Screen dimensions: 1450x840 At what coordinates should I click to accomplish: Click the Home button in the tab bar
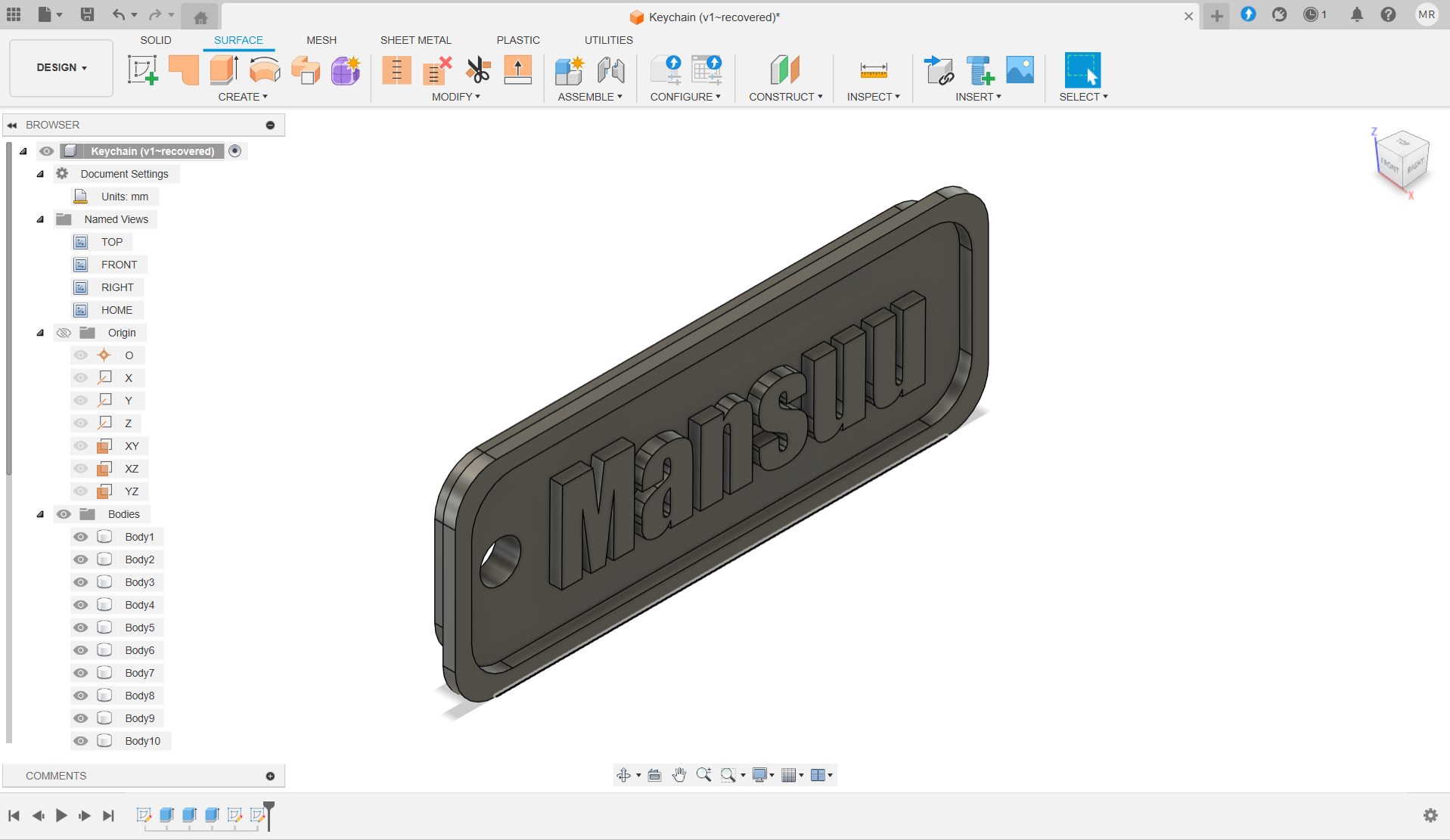click(200, 17)
